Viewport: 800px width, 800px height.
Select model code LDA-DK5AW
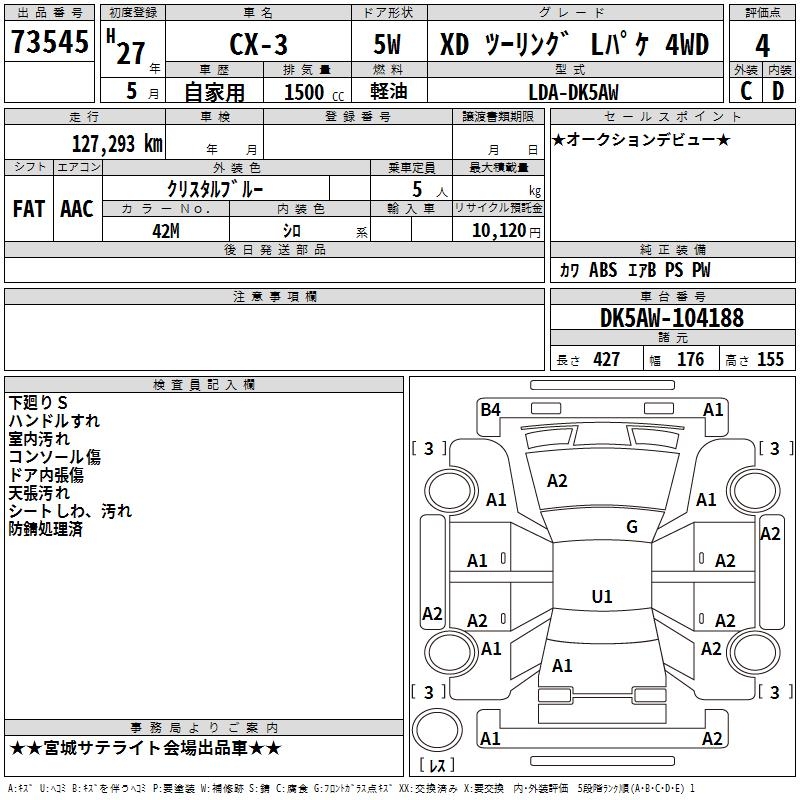click(573, 92)
